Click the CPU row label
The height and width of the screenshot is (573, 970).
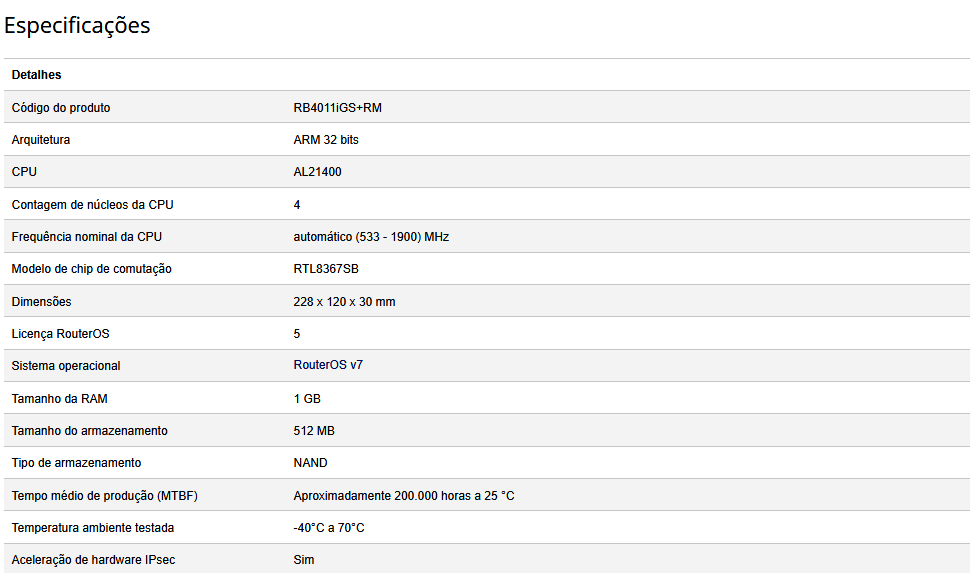24,172
